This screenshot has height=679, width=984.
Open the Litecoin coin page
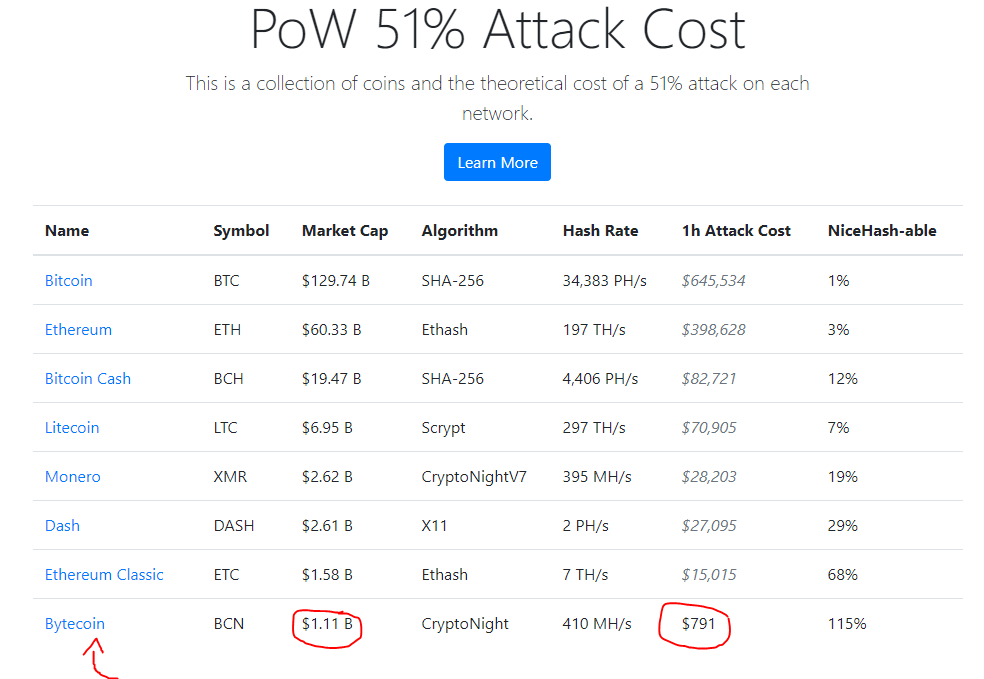pos(72,427)
